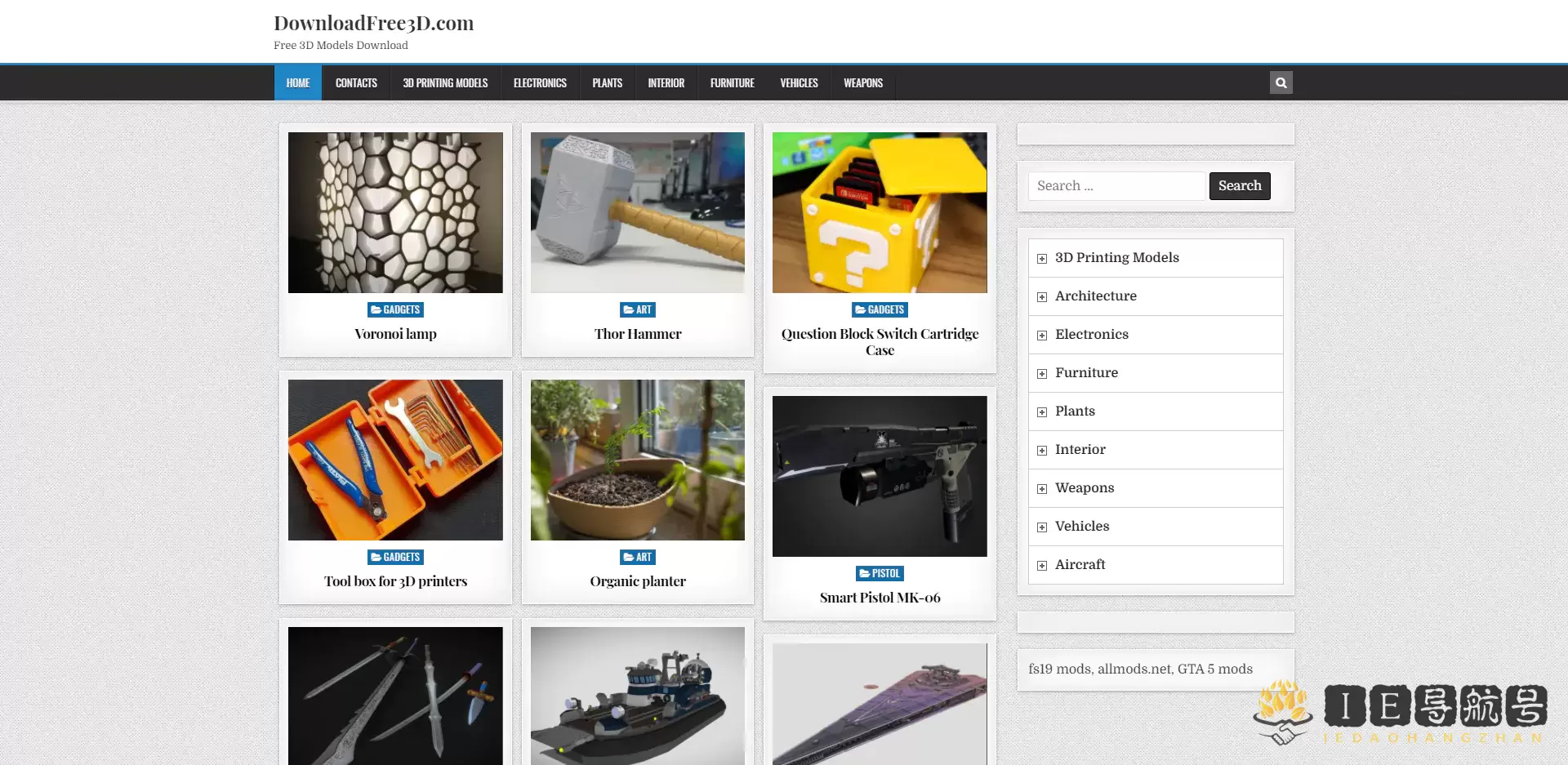Image resolution: width=1568 pixels, height=765 pixels.
Task: Click the magnifier search icon in navbar
Action: pyautogui.click(x=1281, y=82)
